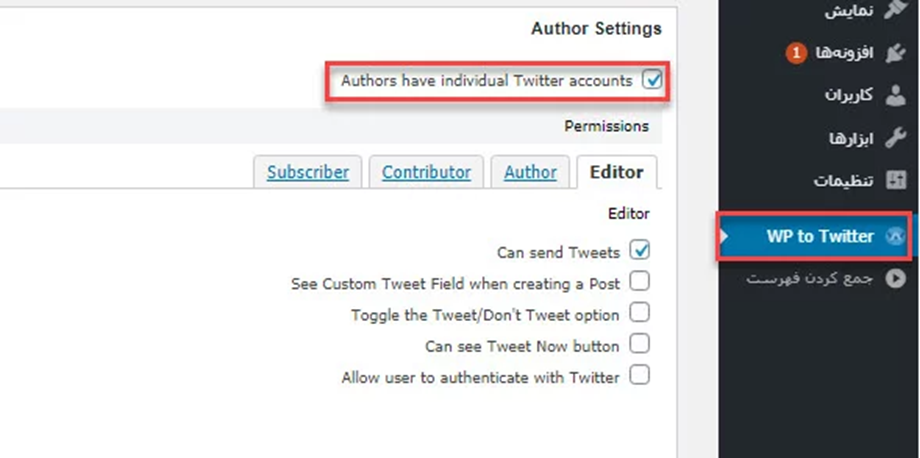Click the plugins update badge showing 1
The width and height of the screenshot is (920, 458).
(796, 54)
